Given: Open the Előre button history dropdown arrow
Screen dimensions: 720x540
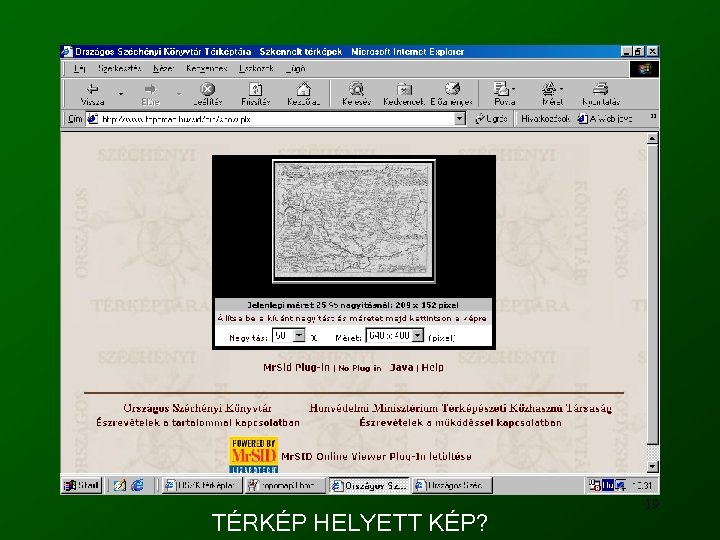Looking at the screenshot, I should coord(179,94).
